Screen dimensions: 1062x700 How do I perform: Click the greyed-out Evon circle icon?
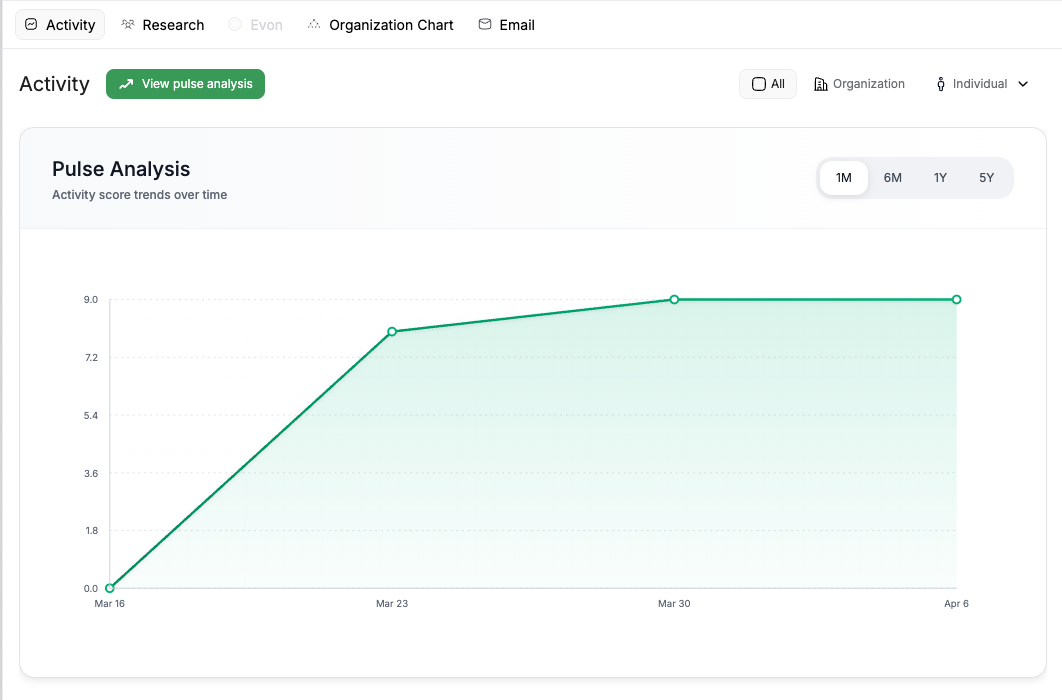coord(235,24)
